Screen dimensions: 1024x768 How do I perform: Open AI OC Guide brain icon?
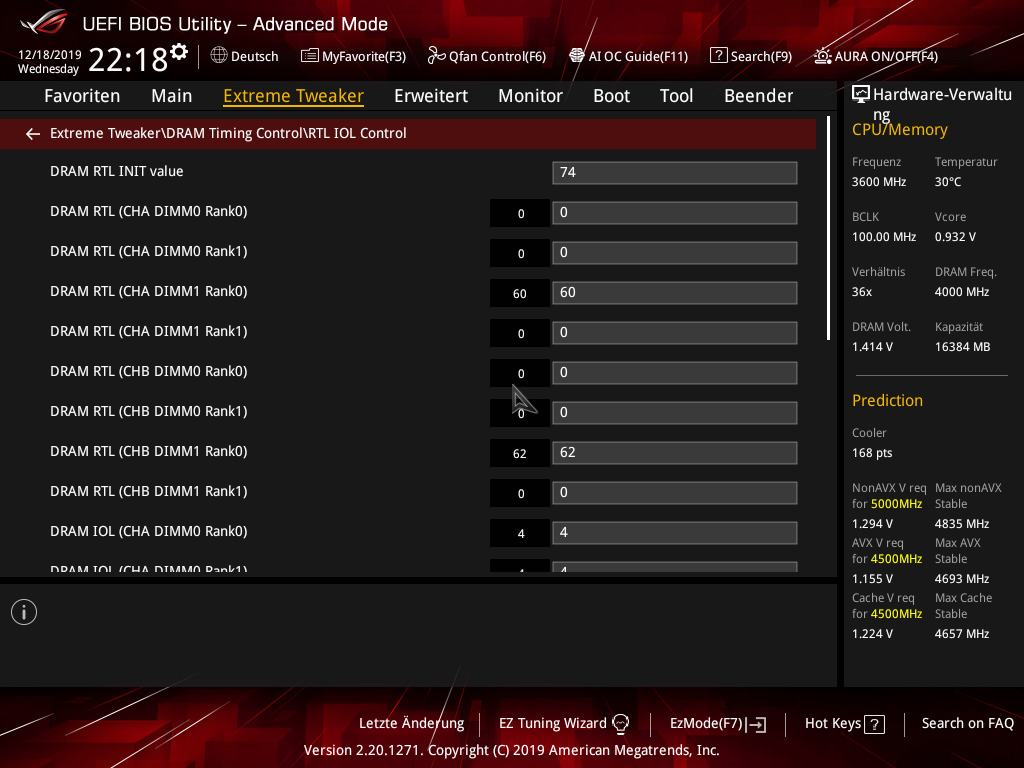pos(577,56)
